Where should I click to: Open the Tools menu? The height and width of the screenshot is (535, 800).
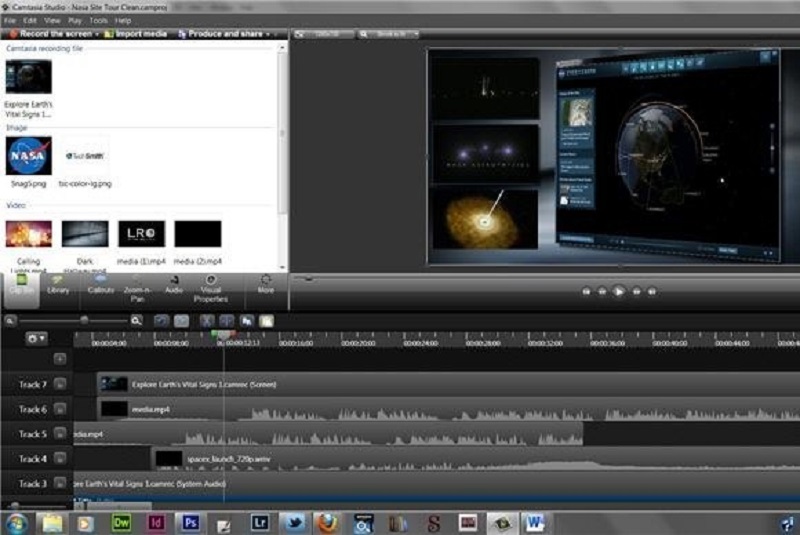98,20
